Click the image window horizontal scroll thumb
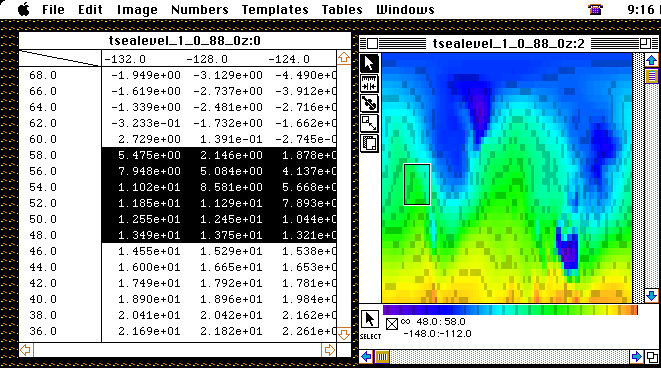 [x=382, y=357]
